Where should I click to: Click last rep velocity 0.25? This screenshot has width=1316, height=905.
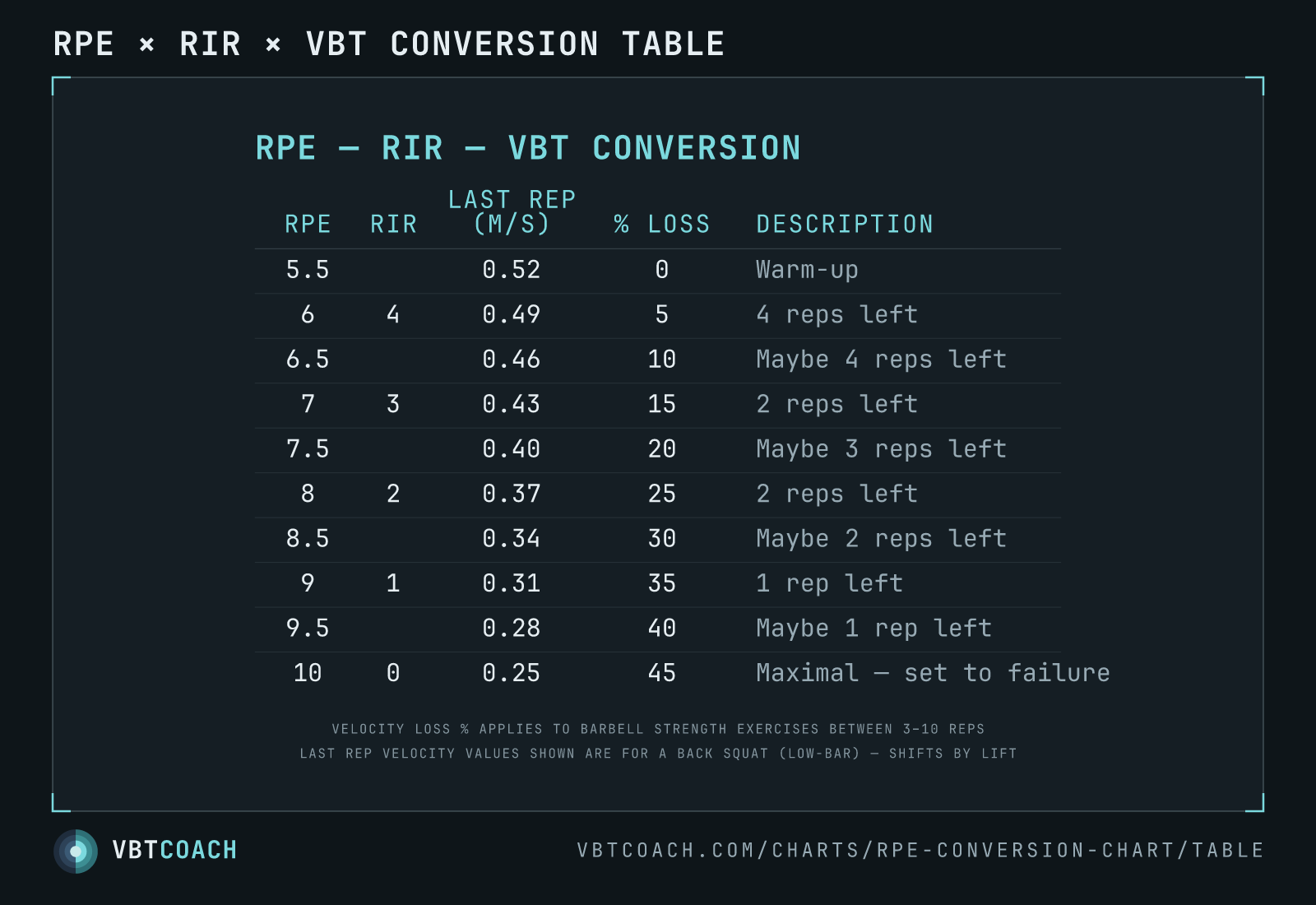pyautogui.click(x=512, y=673)
